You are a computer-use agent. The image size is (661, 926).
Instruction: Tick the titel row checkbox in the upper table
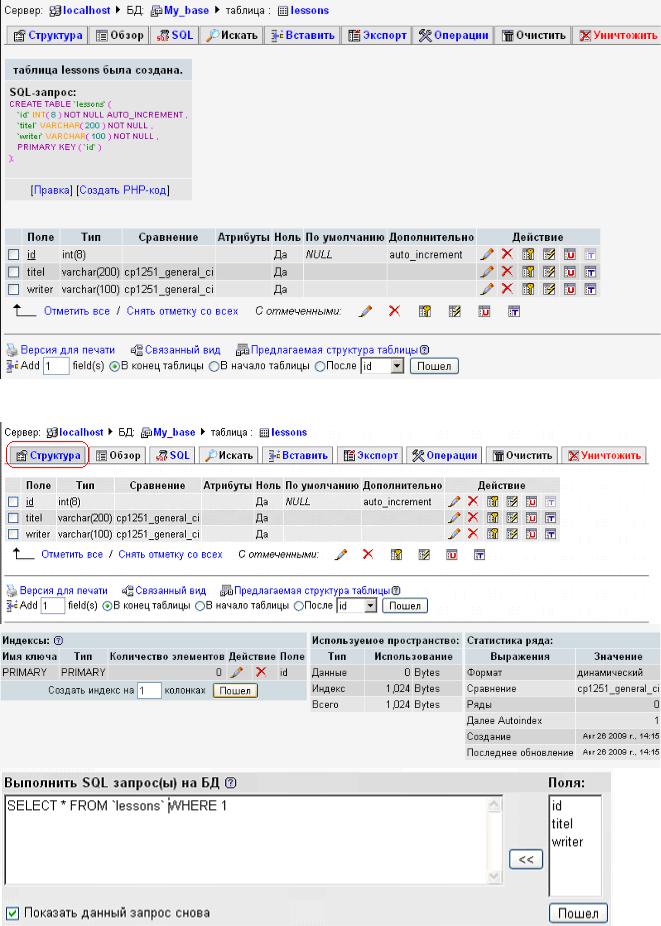click(14, 272)
